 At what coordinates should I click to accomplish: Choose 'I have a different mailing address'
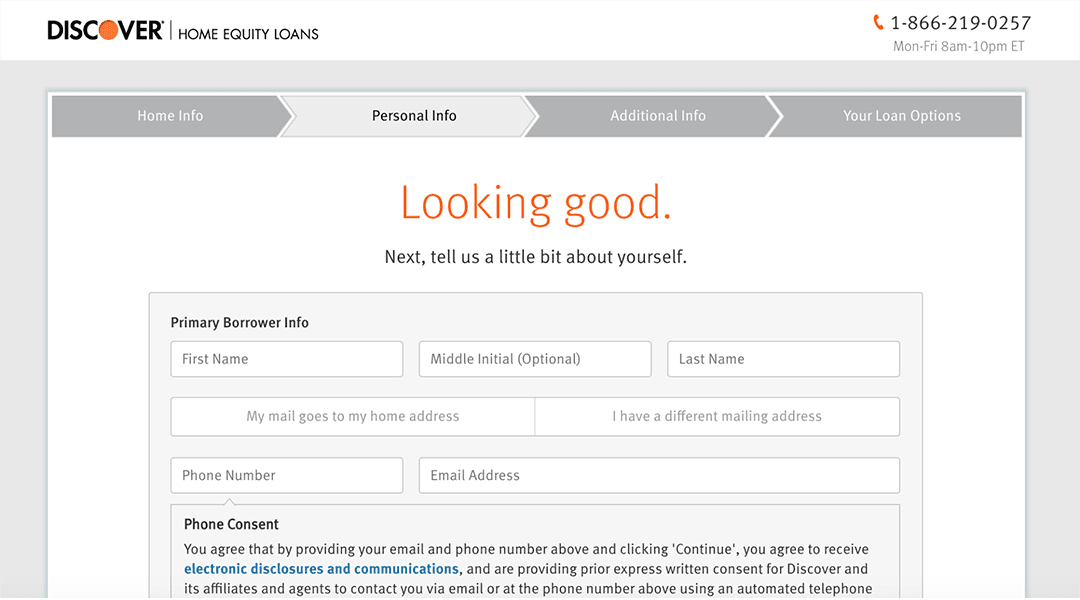click(717, 417)
